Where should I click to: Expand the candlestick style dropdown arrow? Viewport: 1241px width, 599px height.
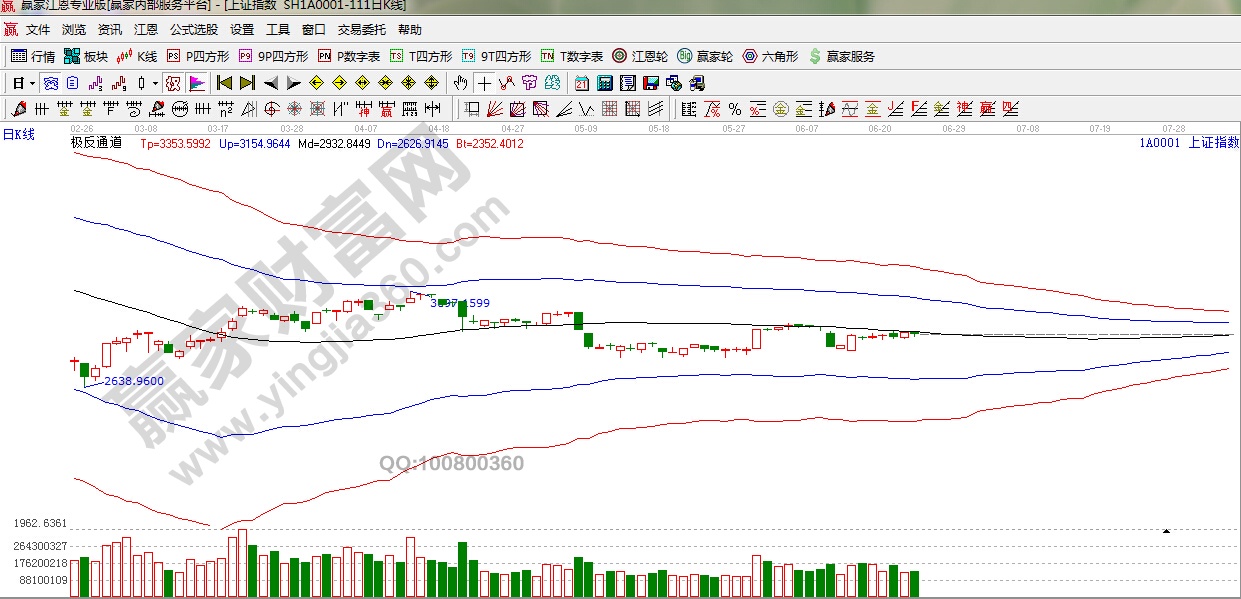point(155,83)
